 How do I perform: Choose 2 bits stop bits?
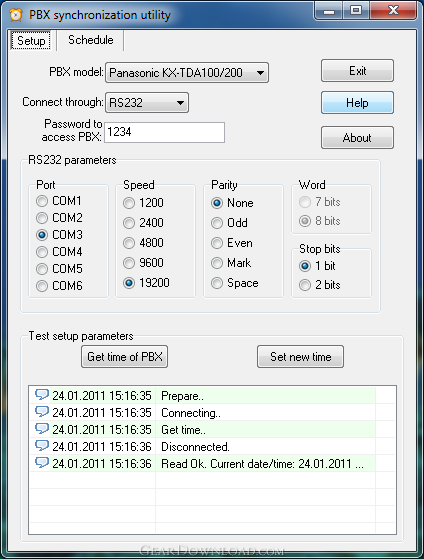(x=305, y=285)
